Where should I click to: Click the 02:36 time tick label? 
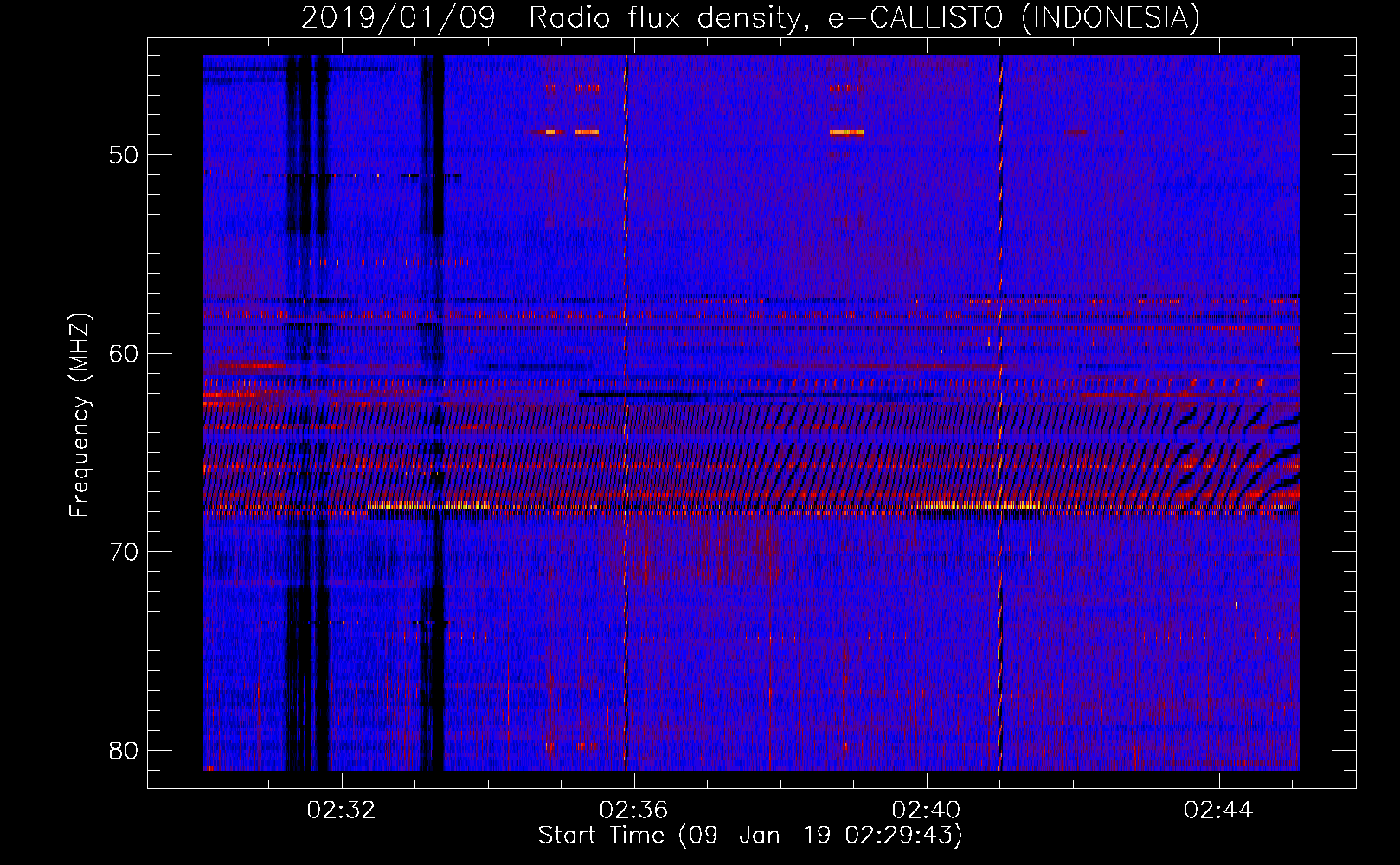pos(633,811)
